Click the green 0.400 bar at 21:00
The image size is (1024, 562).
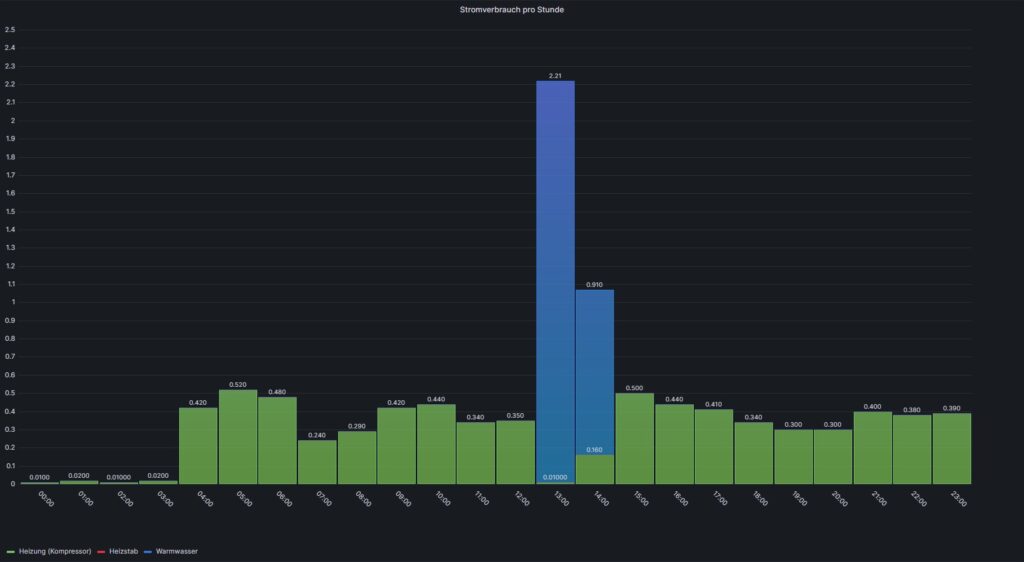click(872, 447)
